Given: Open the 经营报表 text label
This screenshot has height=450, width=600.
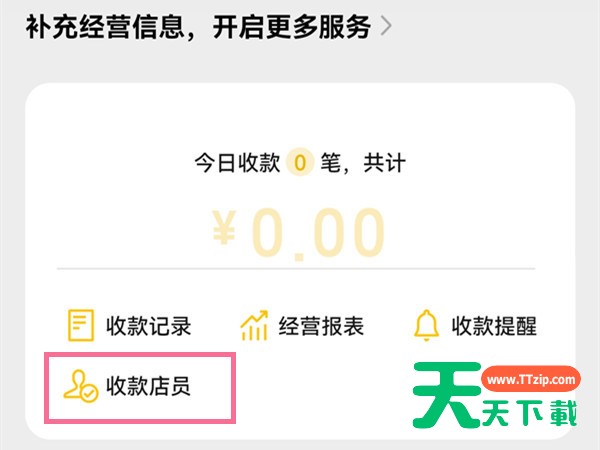Looking at the screenshot, I should 321,326.
